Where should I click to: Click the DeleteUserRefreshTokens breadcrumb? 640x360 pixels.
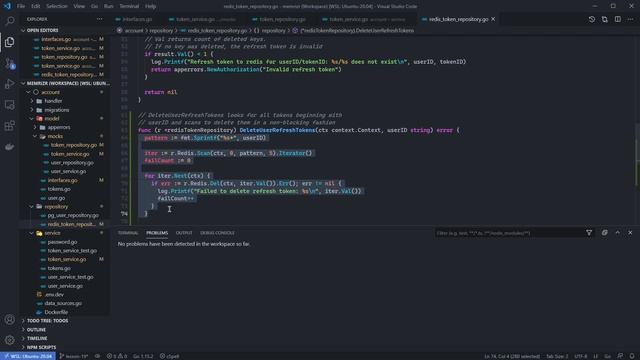point(357,31)
